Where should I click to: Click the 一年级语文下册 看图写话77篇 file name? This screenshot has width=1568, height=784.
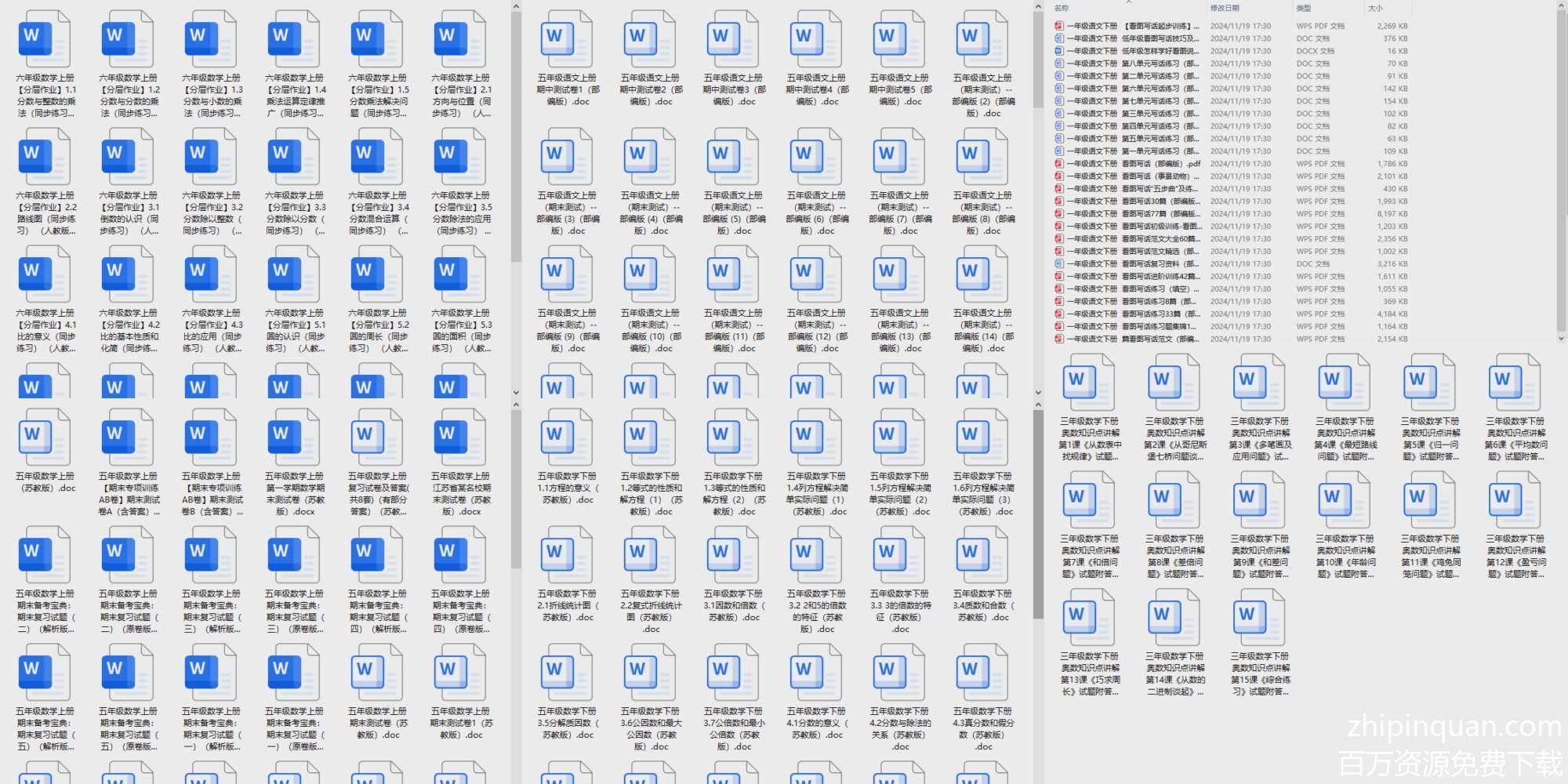click(x=1134, y=214)
